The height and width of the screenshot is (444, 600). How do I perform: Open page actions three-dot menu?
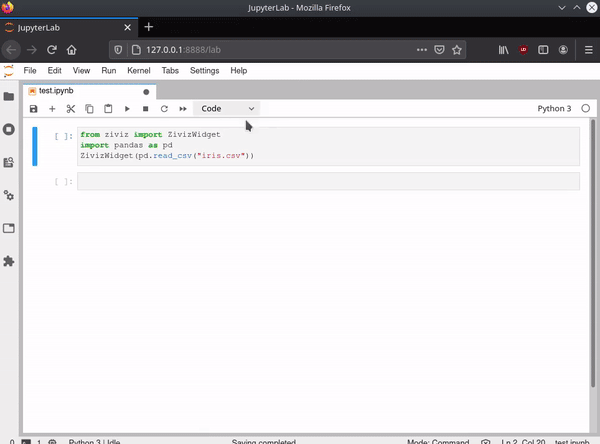(422, 50)
